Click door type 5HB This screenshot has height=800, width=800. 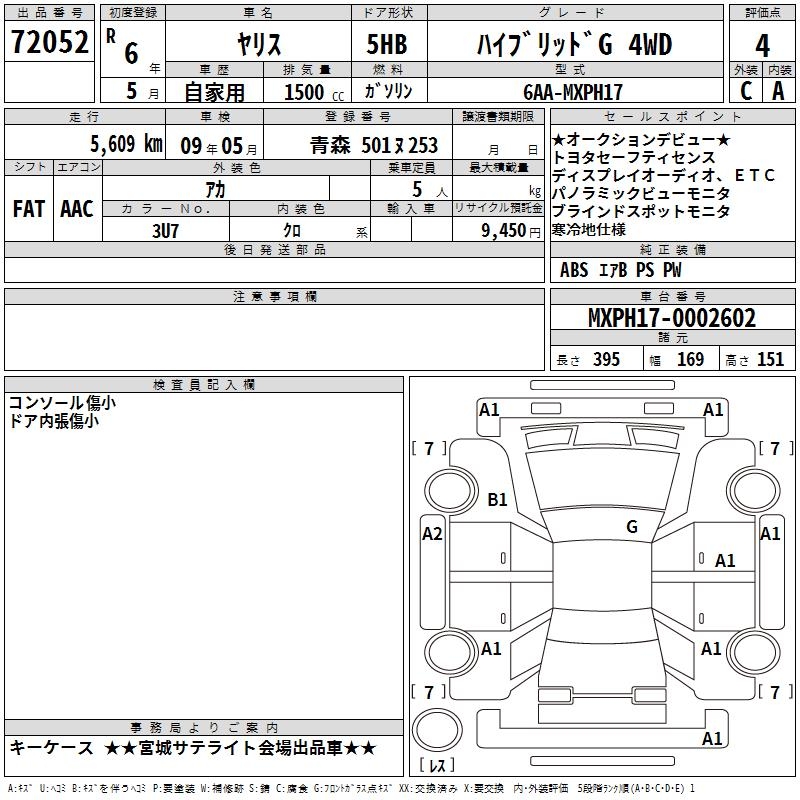pos(387,44)
